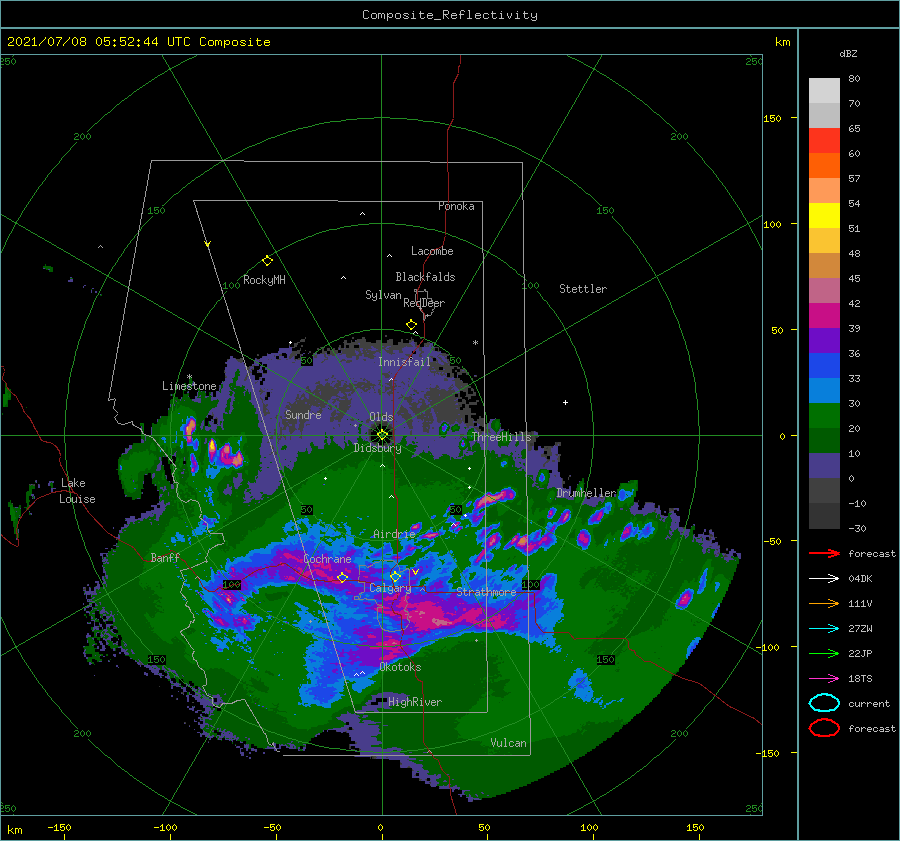This screenshot has width=900, height=841.
Task: Click the red forecast arrow legend icon
Action: pyautogui.click(x=824, y=553)
